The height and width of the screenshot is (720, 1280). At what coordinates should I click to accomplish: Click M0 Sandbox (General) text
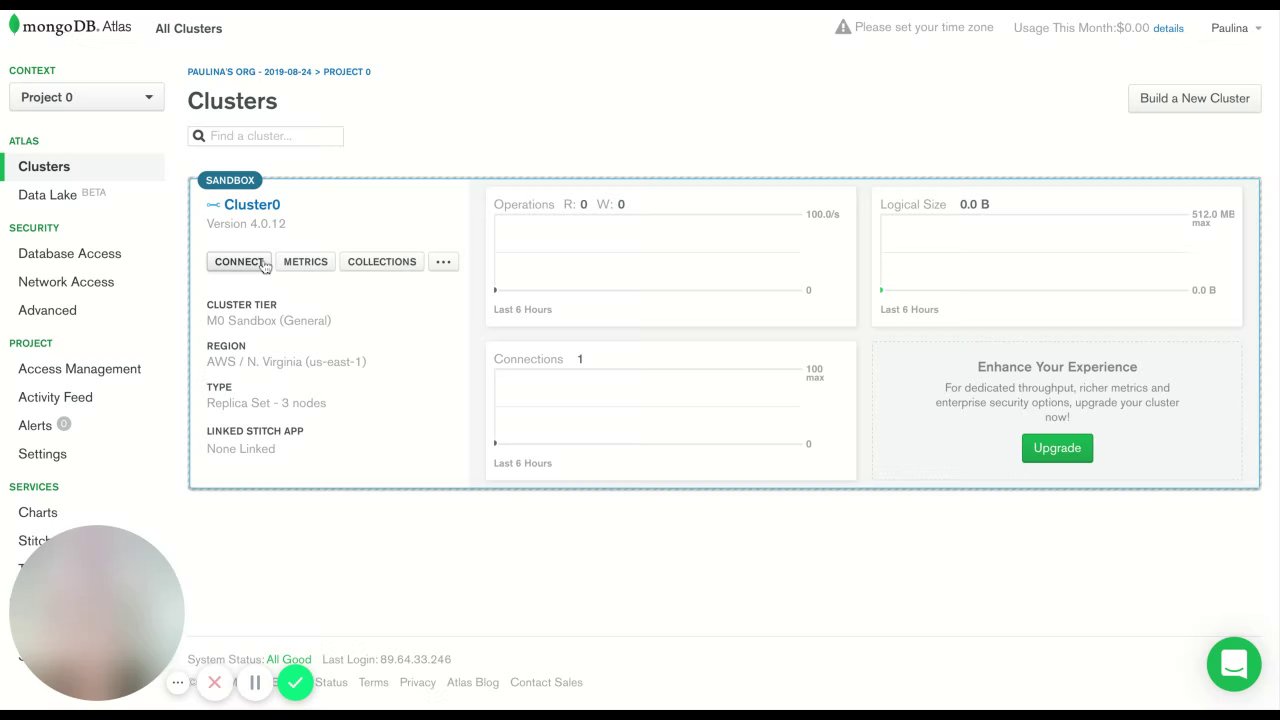268,321
